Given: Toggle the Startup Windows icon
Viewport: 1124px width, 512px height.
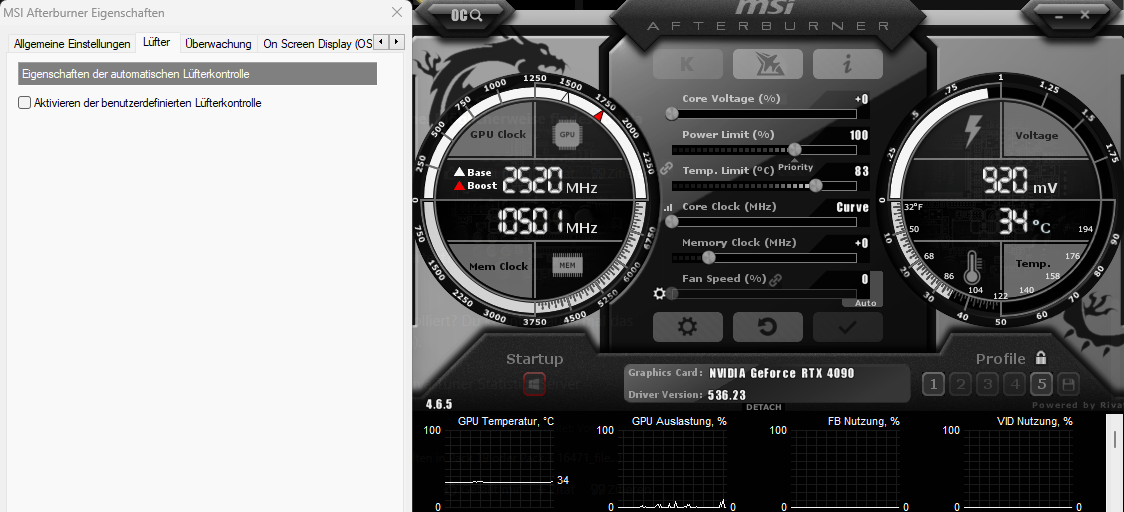Looking at the screenshot, I should click(534, 384).
